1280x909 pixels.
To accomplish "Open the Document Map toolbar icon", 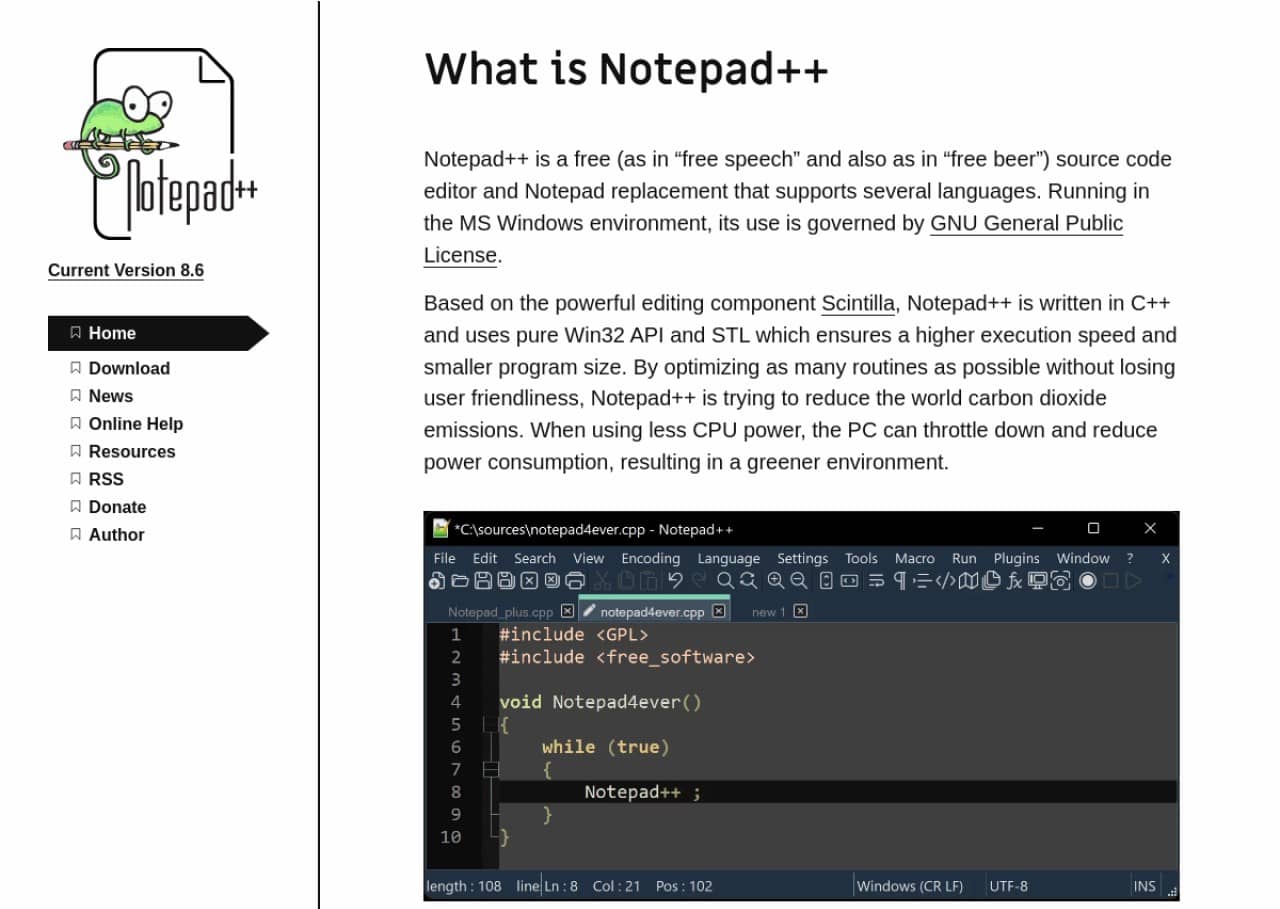I will [968, 580].
